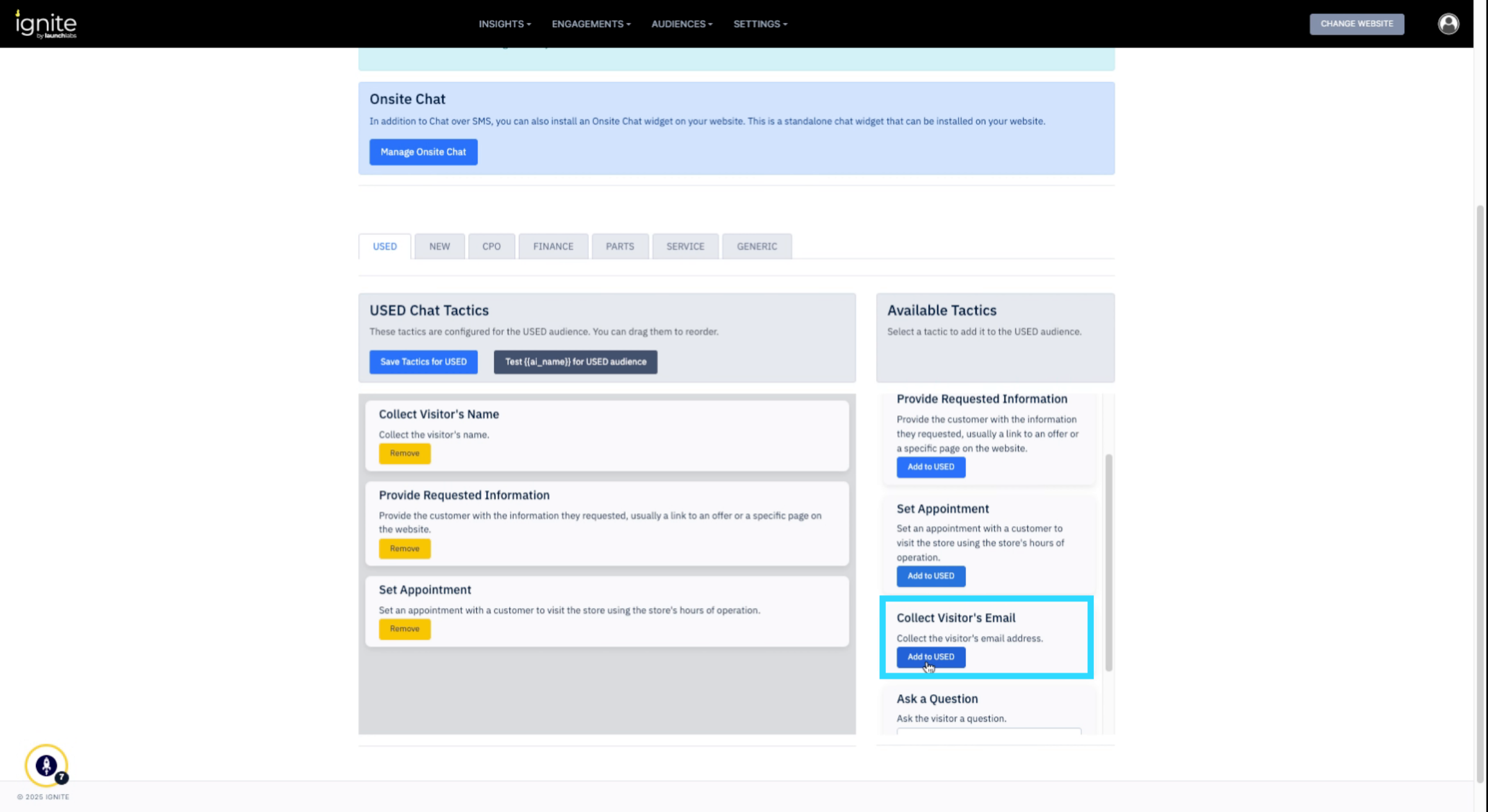The width and height of the screenshot is (1488, 812).
Task: Open the SERVICE tab
Action: pyautogui.click(x=684, y=247)
